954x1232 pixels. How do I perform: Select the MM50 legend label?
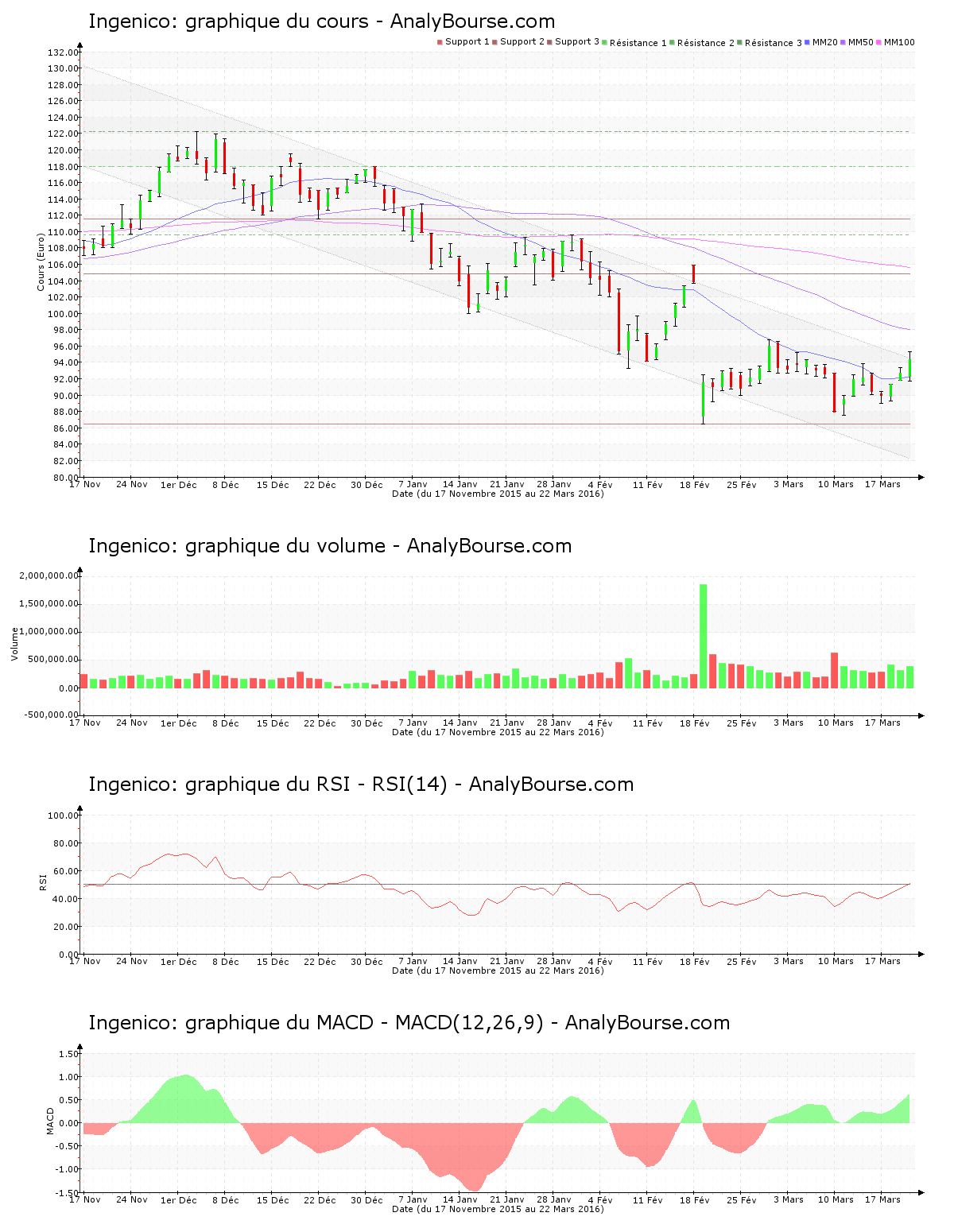tap(861, 42)
